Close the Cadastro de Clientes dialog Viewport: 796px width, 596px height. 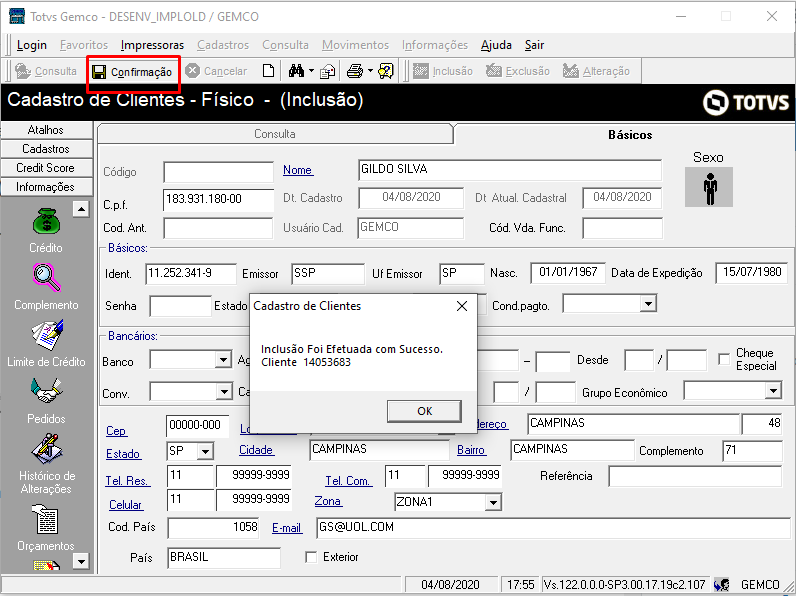coord(461,306)
